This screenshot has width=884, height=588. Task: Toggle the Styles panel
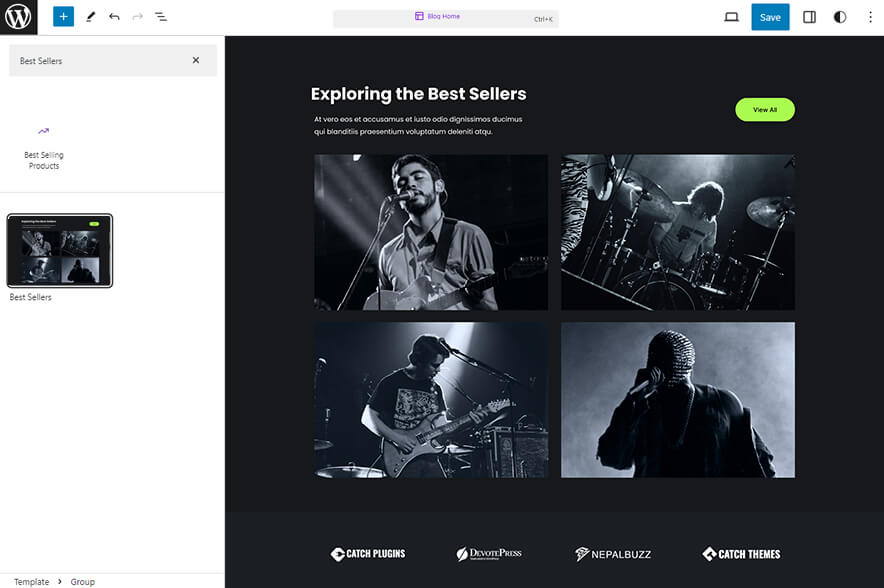coord(839,16)
